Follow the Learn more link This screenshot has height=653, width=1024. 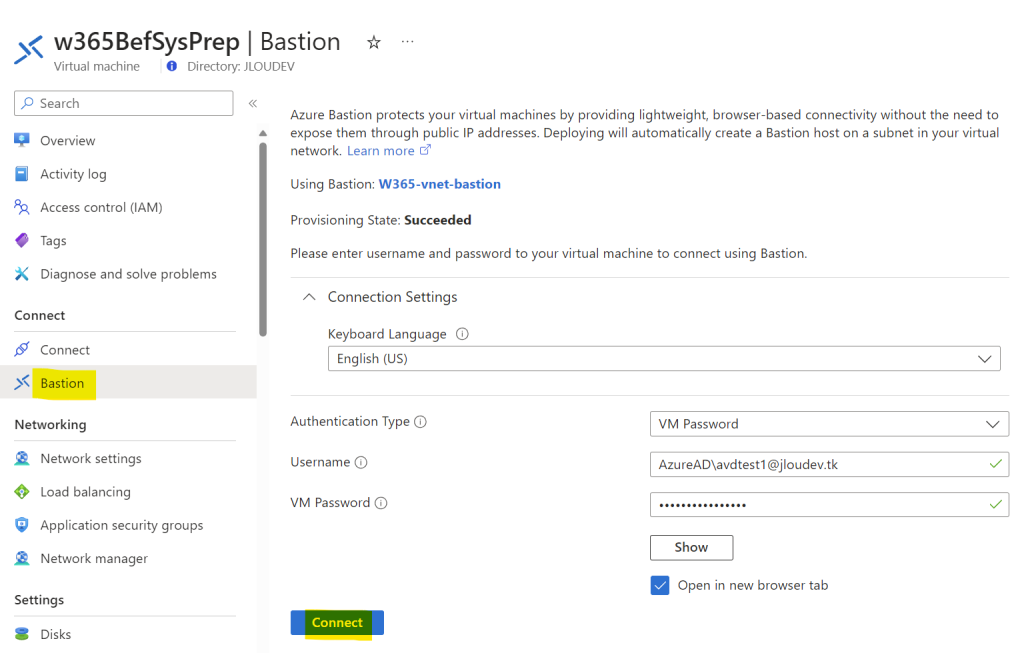point(381,151)
